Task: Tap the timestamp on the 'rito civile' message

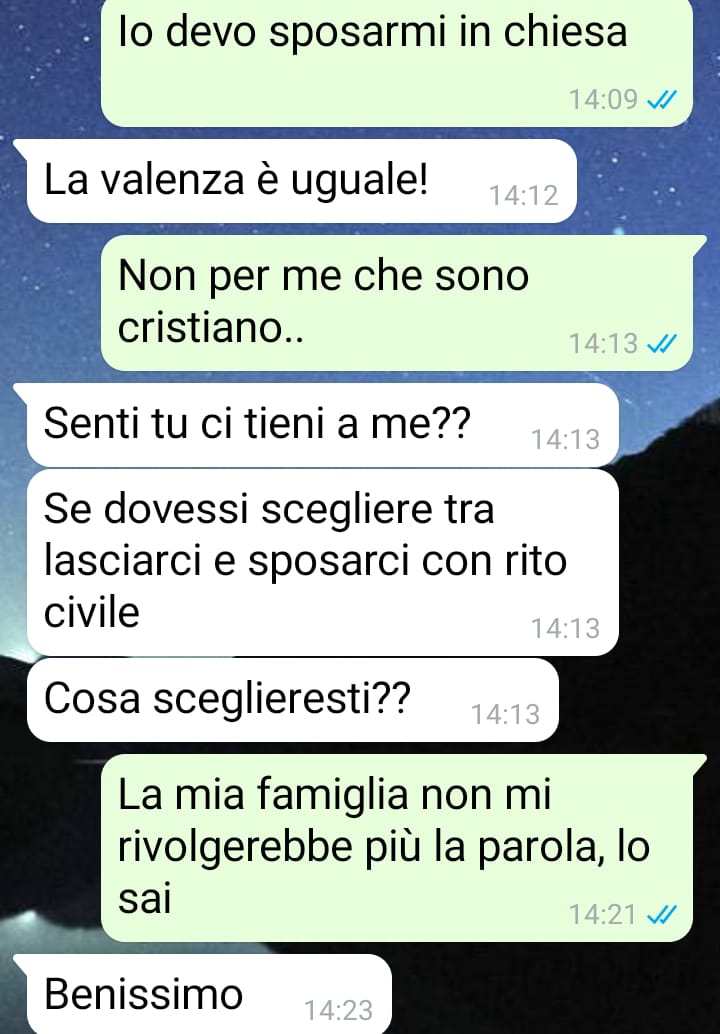Action: click(566, 628)
